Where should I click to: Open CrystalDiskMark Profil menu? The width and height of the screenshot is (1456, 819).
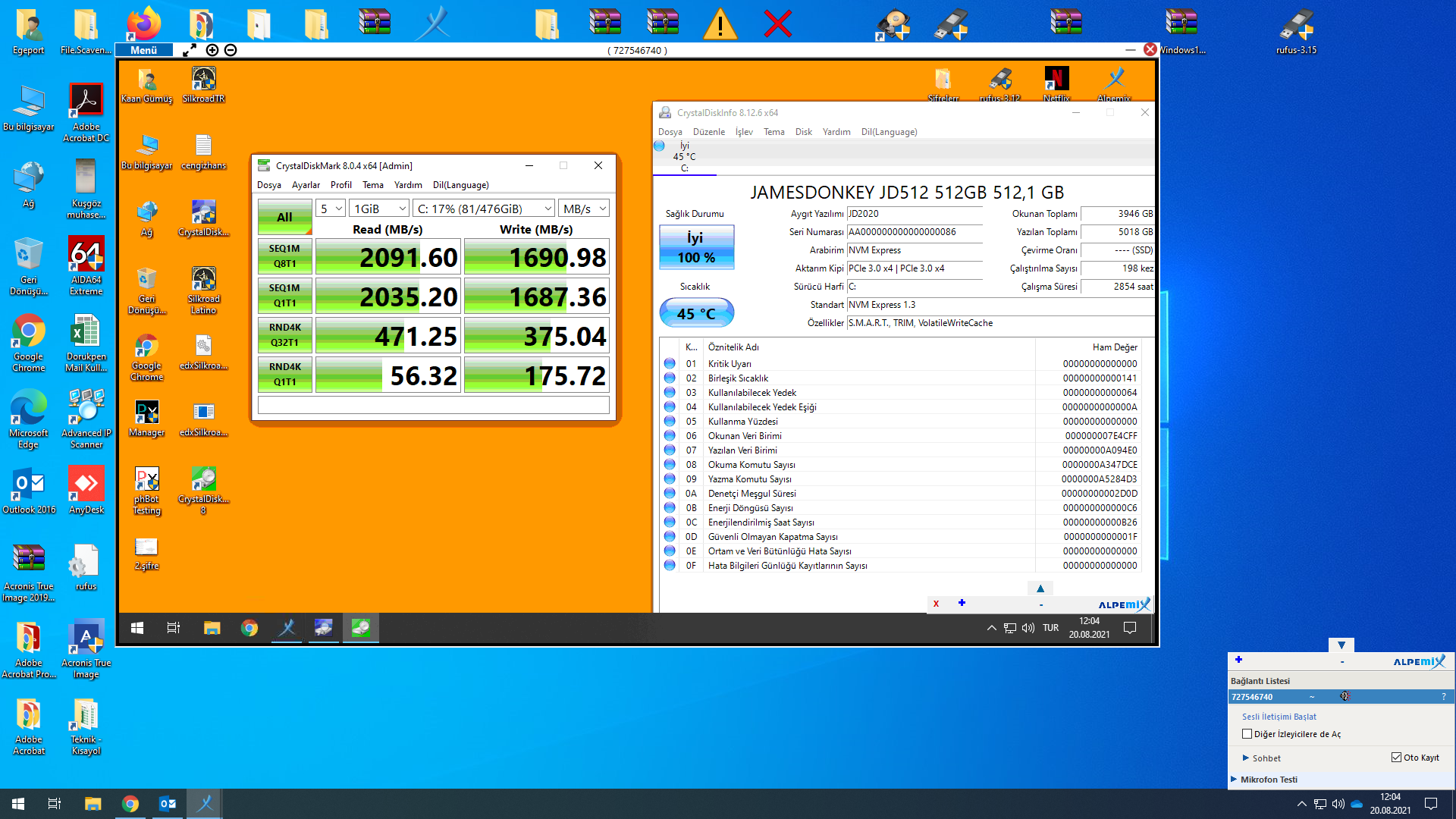pos(341,185)
